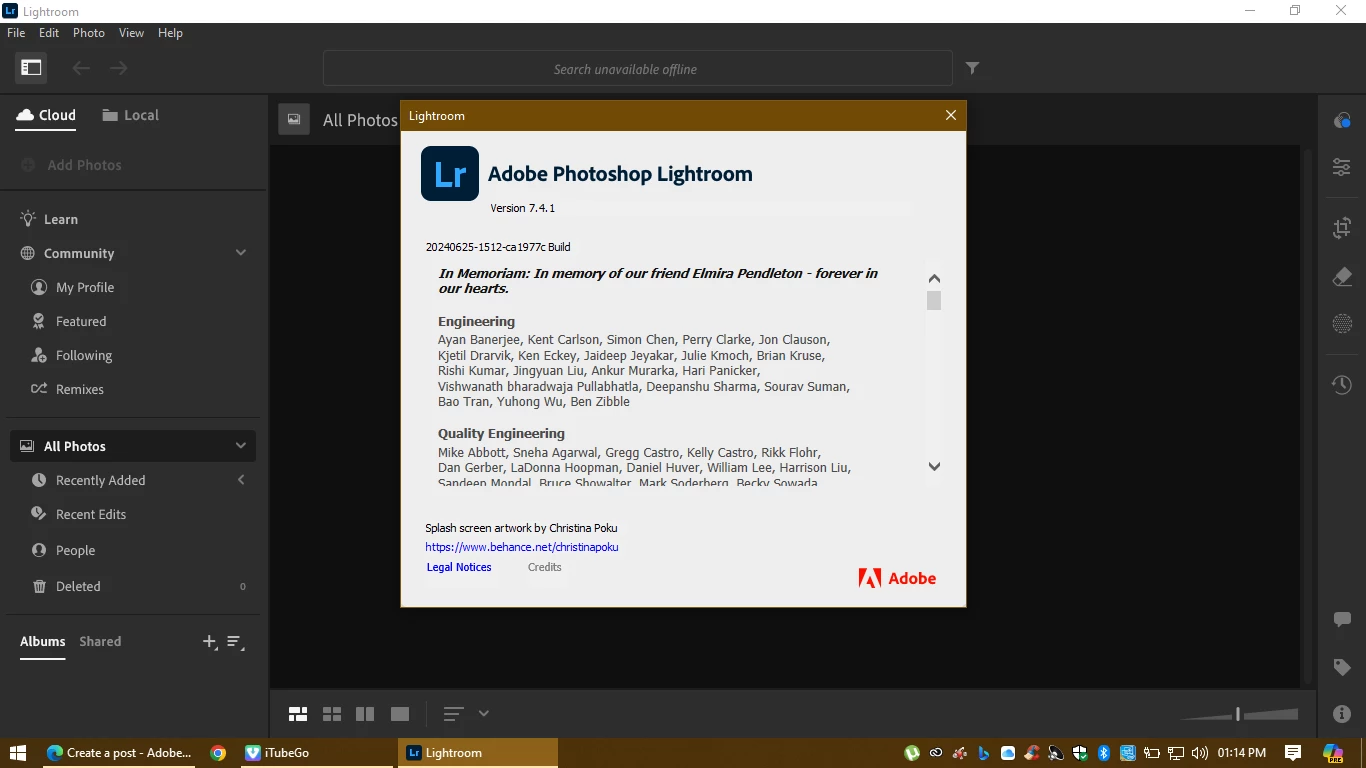Open Windows Security shield tray icon
This screenshot has height=768, width=1366.
[x=1080, y=753]
